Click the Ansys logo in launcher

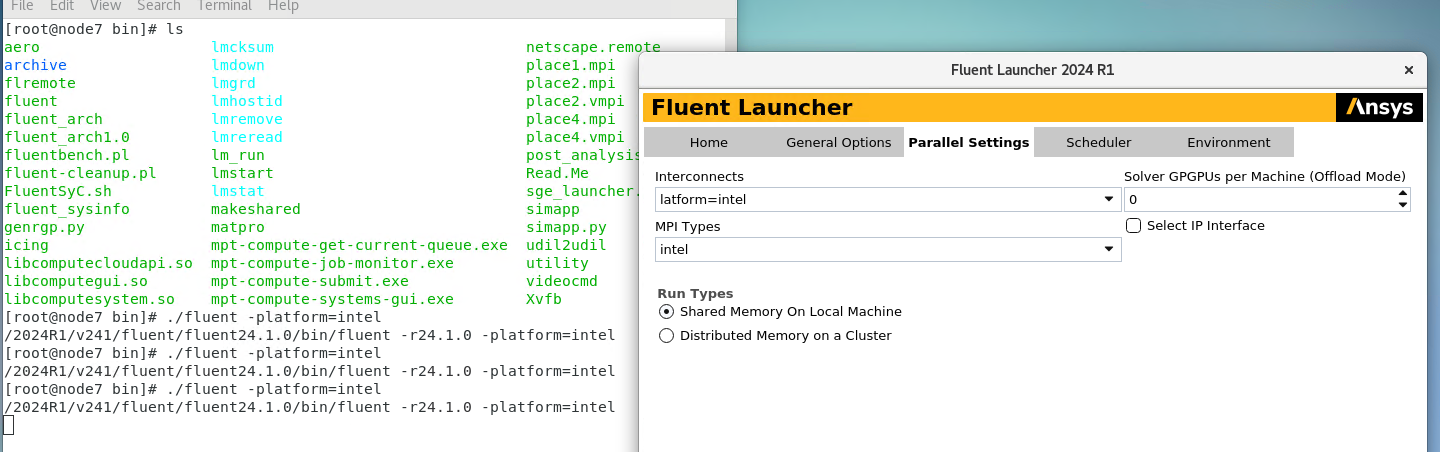[1379, 108]
